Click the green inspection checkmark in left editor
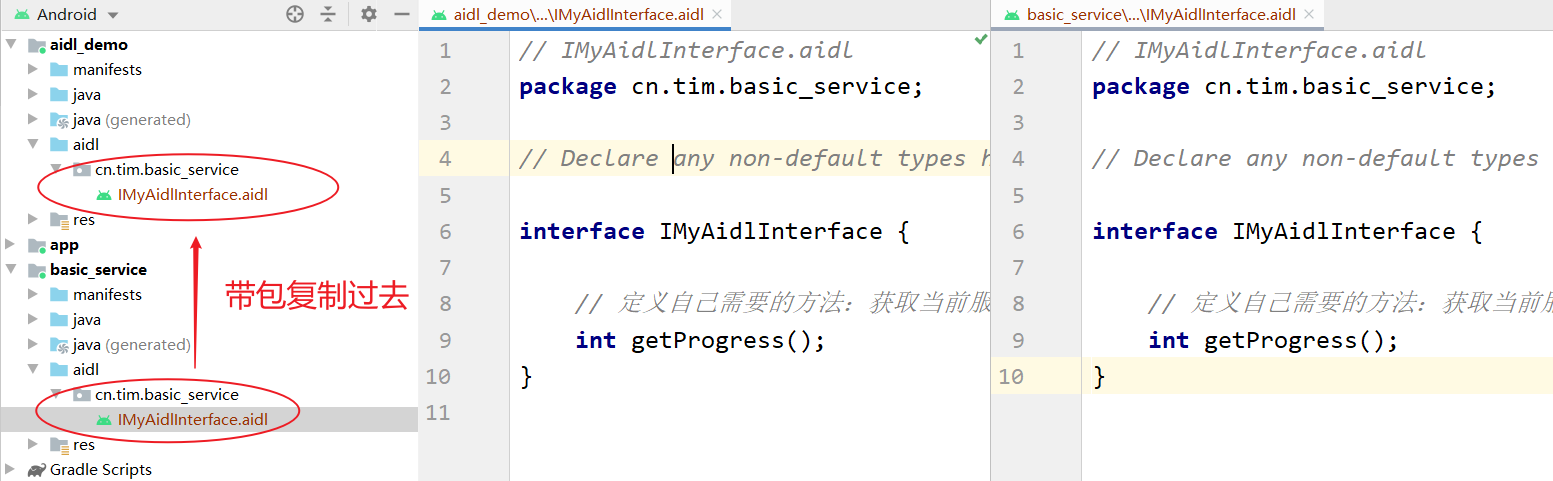Screen dimensions: 1553x481 [x=981, y=40]
